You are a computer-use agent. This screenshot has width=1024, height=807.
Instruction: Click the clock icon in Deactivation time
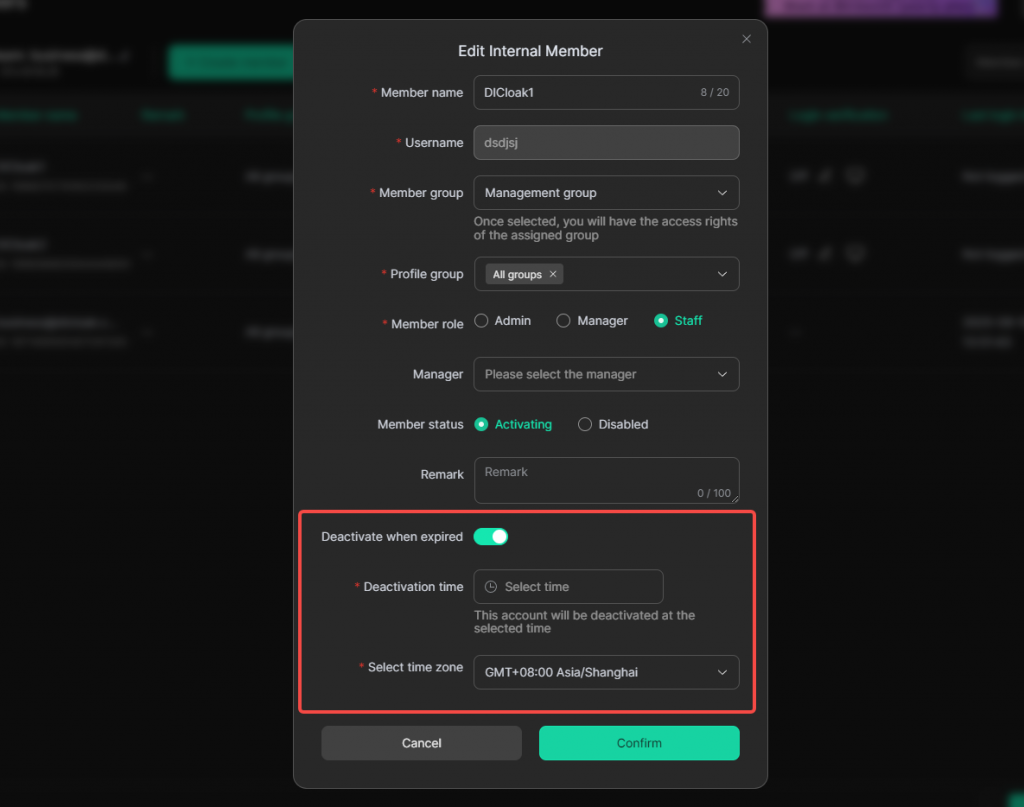[491, 587]
